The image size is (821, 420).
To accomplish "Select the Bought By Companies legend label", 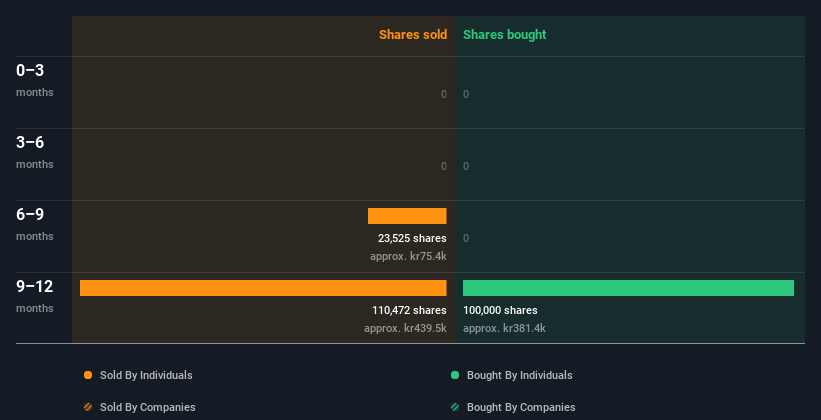I will point(521,407).
